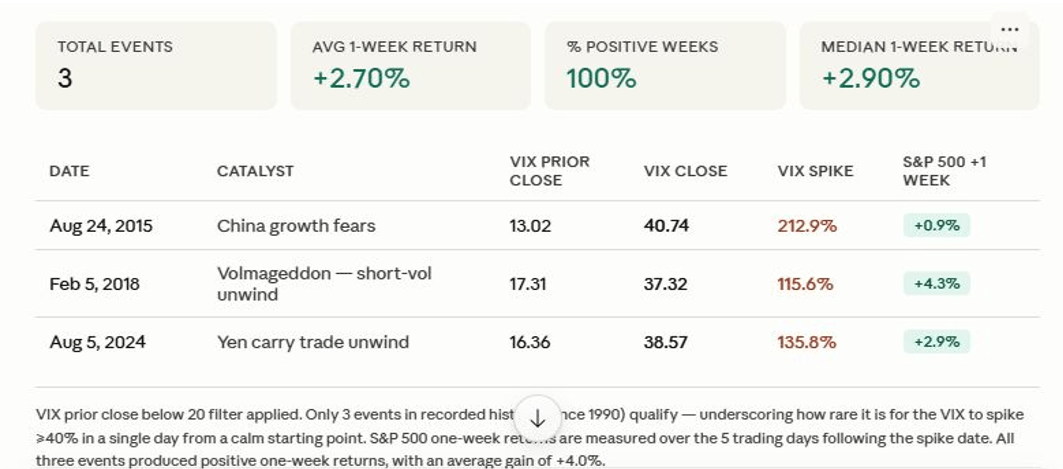
Task: Click the % Positive Weeks card
Action: (665, 66)
